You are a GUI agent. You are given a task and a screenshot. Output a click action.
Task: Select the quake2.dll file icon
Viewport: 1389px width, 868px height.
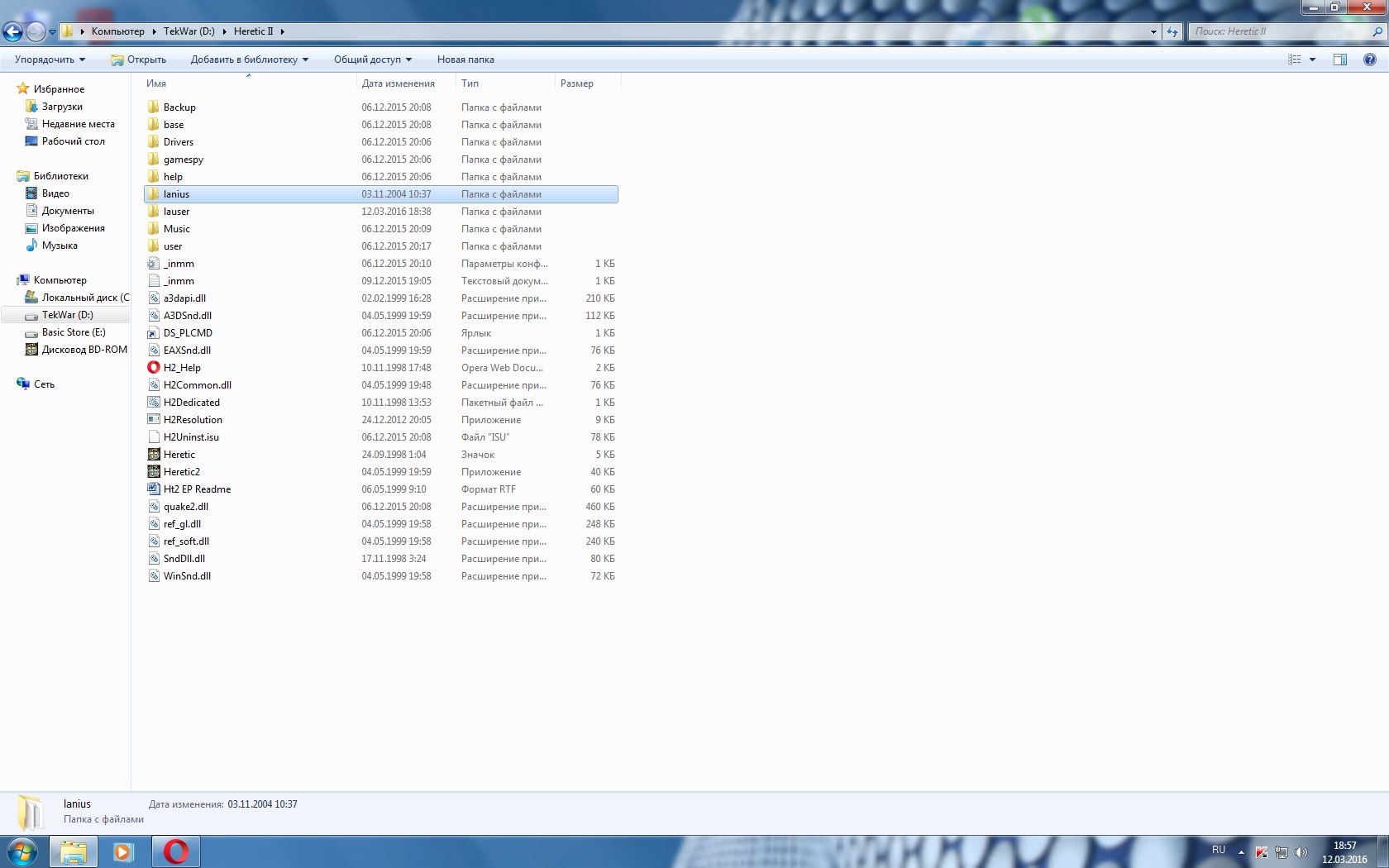154,507
